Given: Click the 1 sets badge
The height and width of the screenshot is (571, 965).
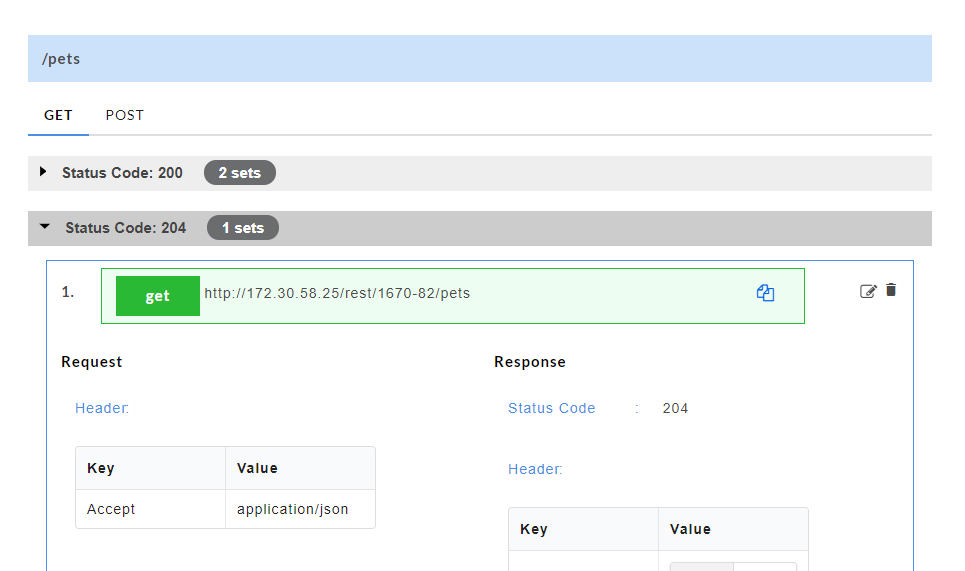Looking at the screenshot, I should [242, 228].
